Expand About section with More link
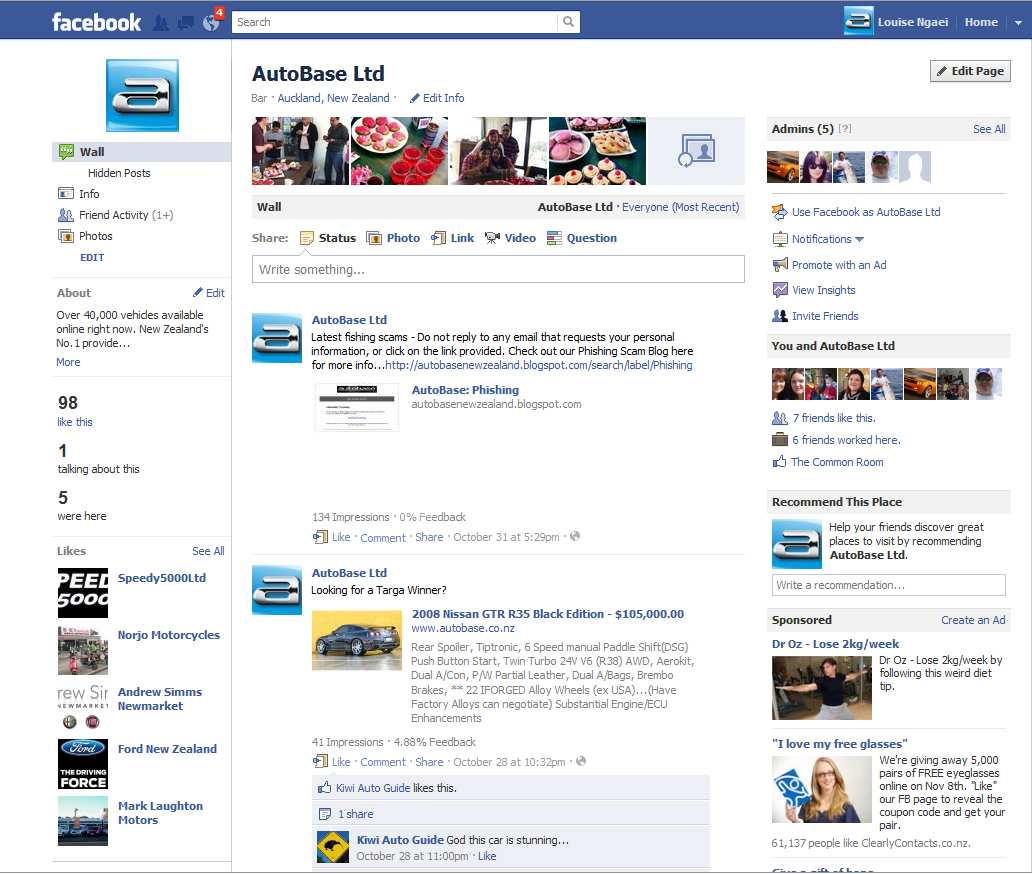Screen dimensions: 1032x874 (x=68, y=362)
